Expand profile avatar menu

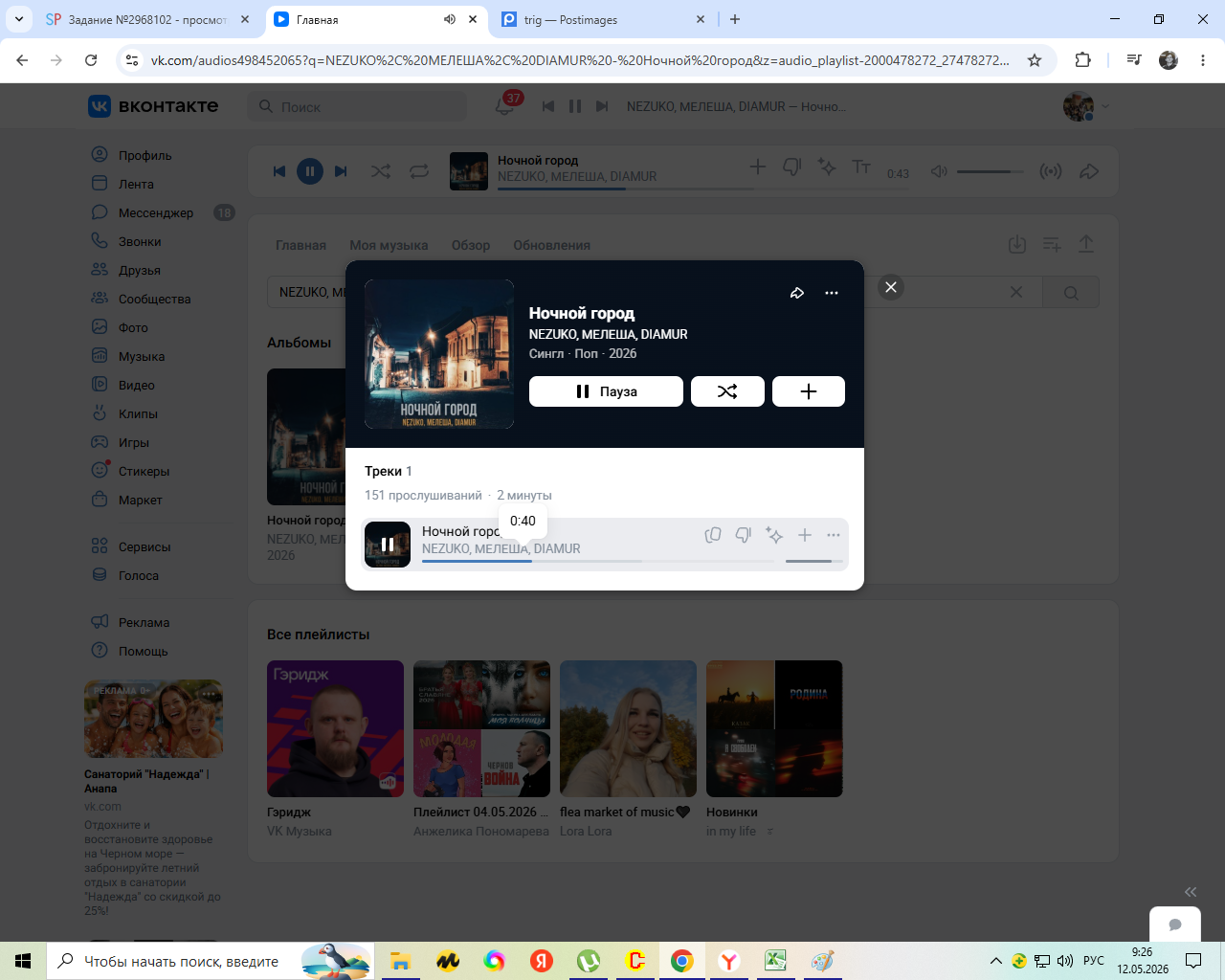tap(1086, 106)
